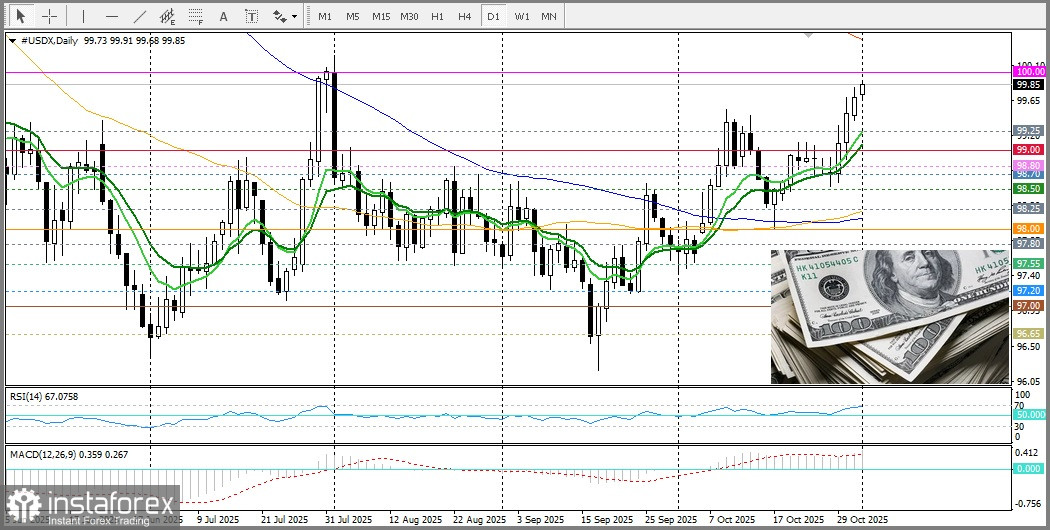Image resolution: width=1050 pixels, height=530 pixels.
Task: Click the blue 97.20 price label
Action: point(1029,291)
